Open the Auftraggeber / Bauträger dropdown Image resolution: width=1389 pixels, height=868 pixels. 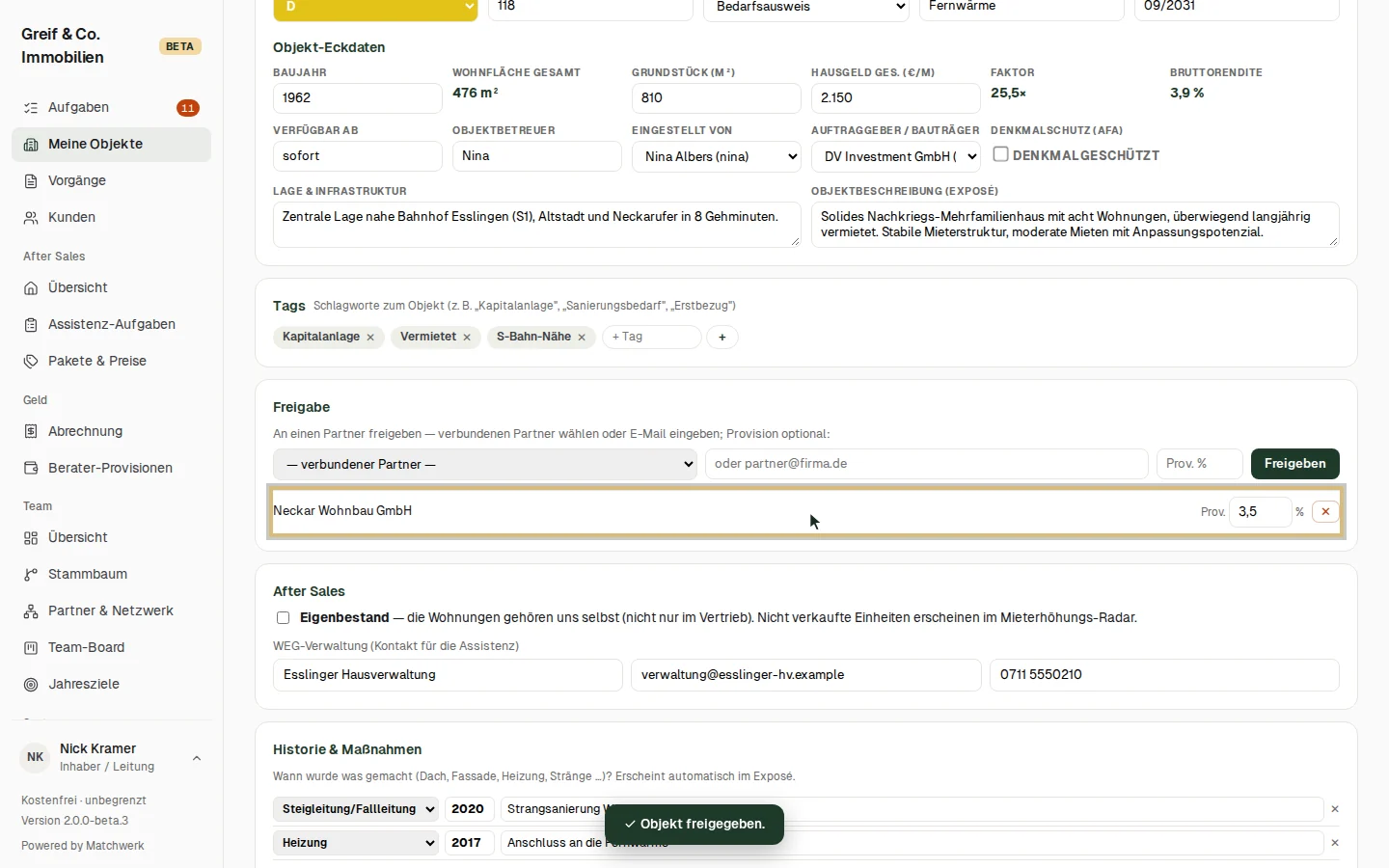896,156
